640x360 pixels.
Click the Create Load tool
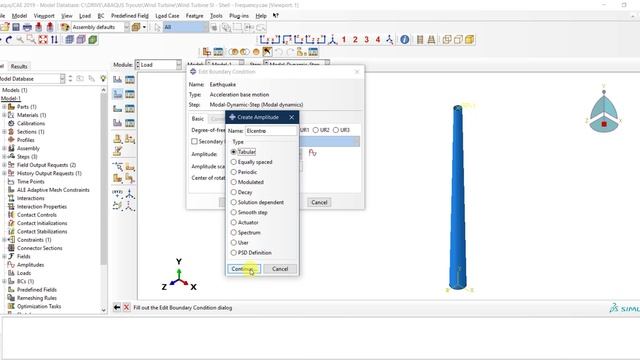click(118, 79)
